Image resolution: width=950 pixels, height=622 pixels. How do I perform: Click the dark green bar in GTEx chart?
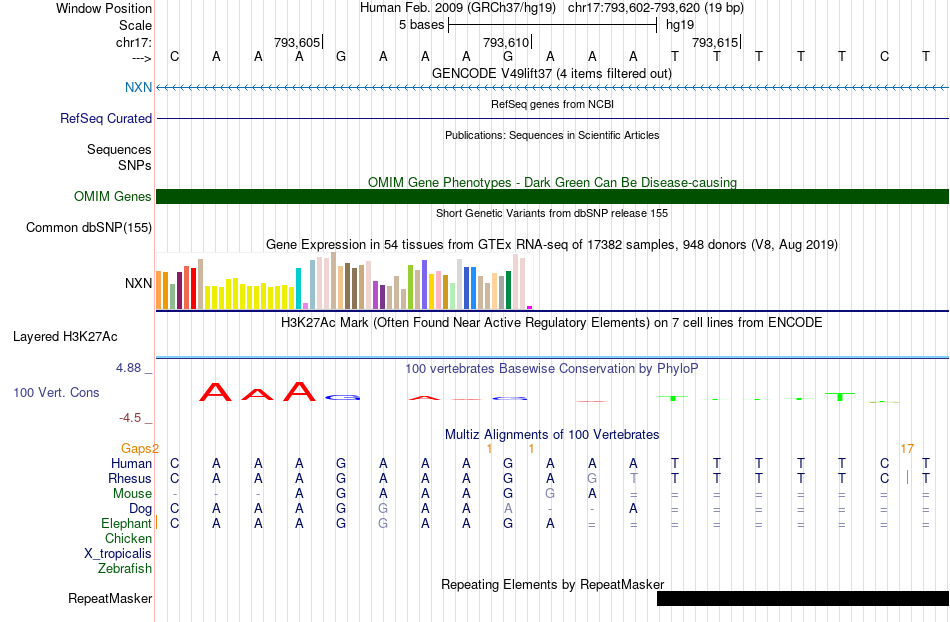(x=508, y=290)
